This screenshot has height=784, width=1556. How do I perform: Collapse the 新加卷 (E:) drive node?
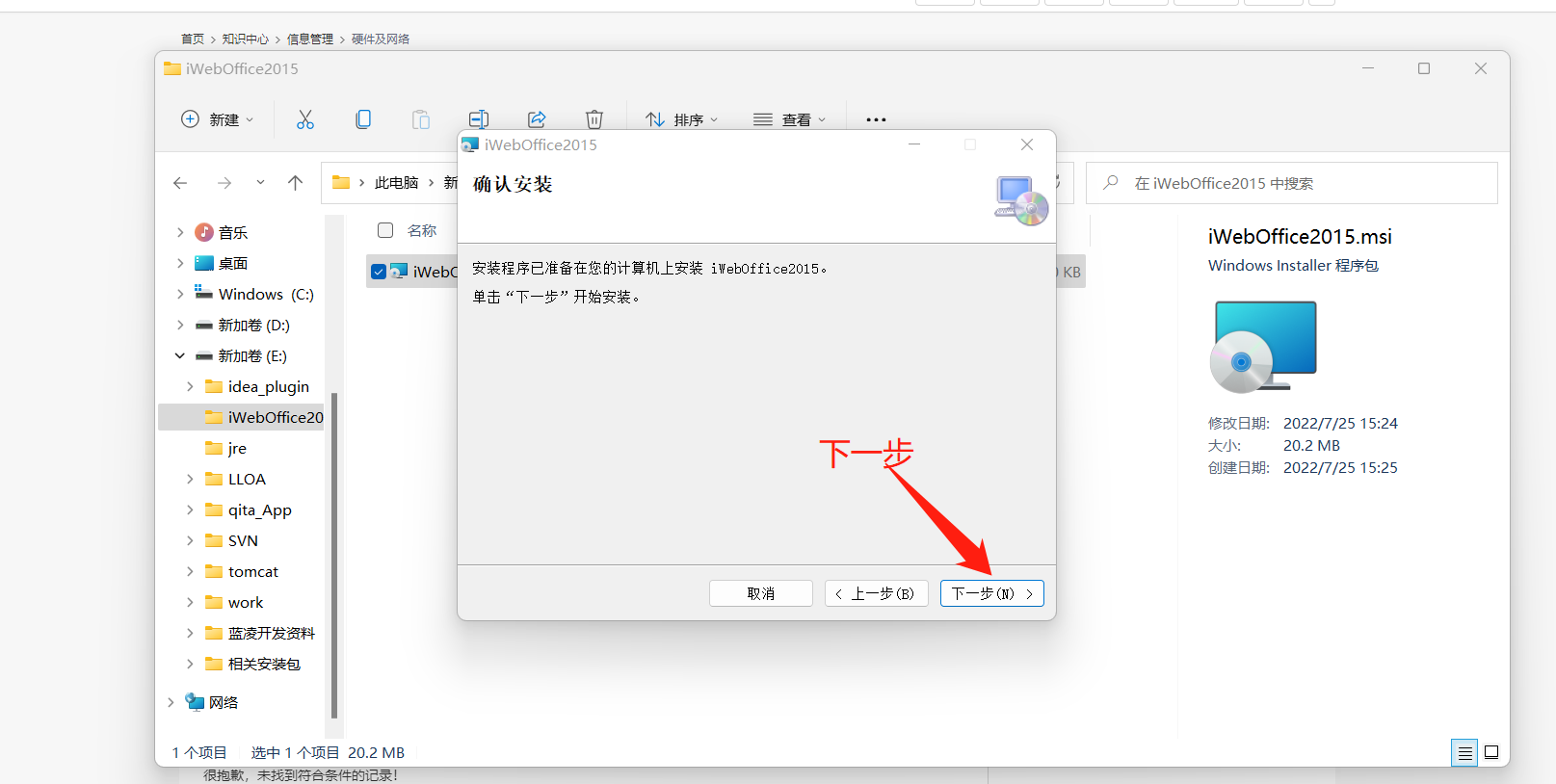click(x=180, y=355)
